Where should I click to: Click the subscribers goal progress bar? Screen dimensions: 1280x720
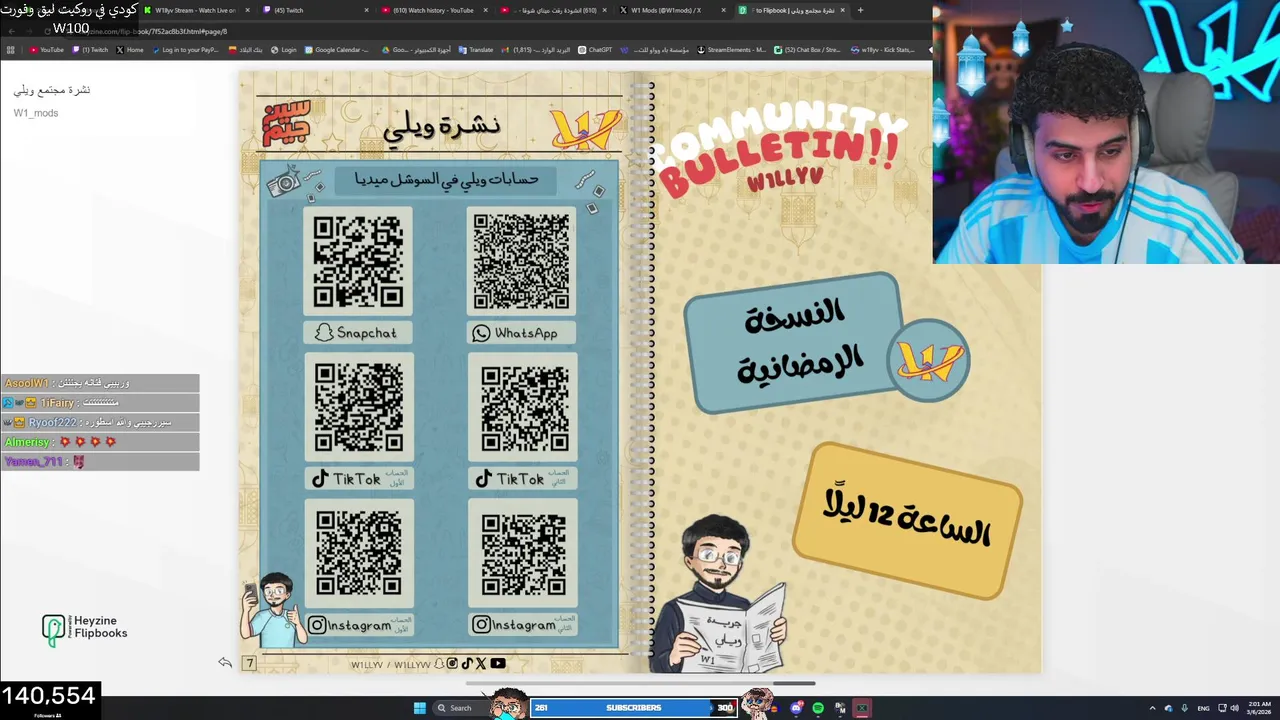633,708
